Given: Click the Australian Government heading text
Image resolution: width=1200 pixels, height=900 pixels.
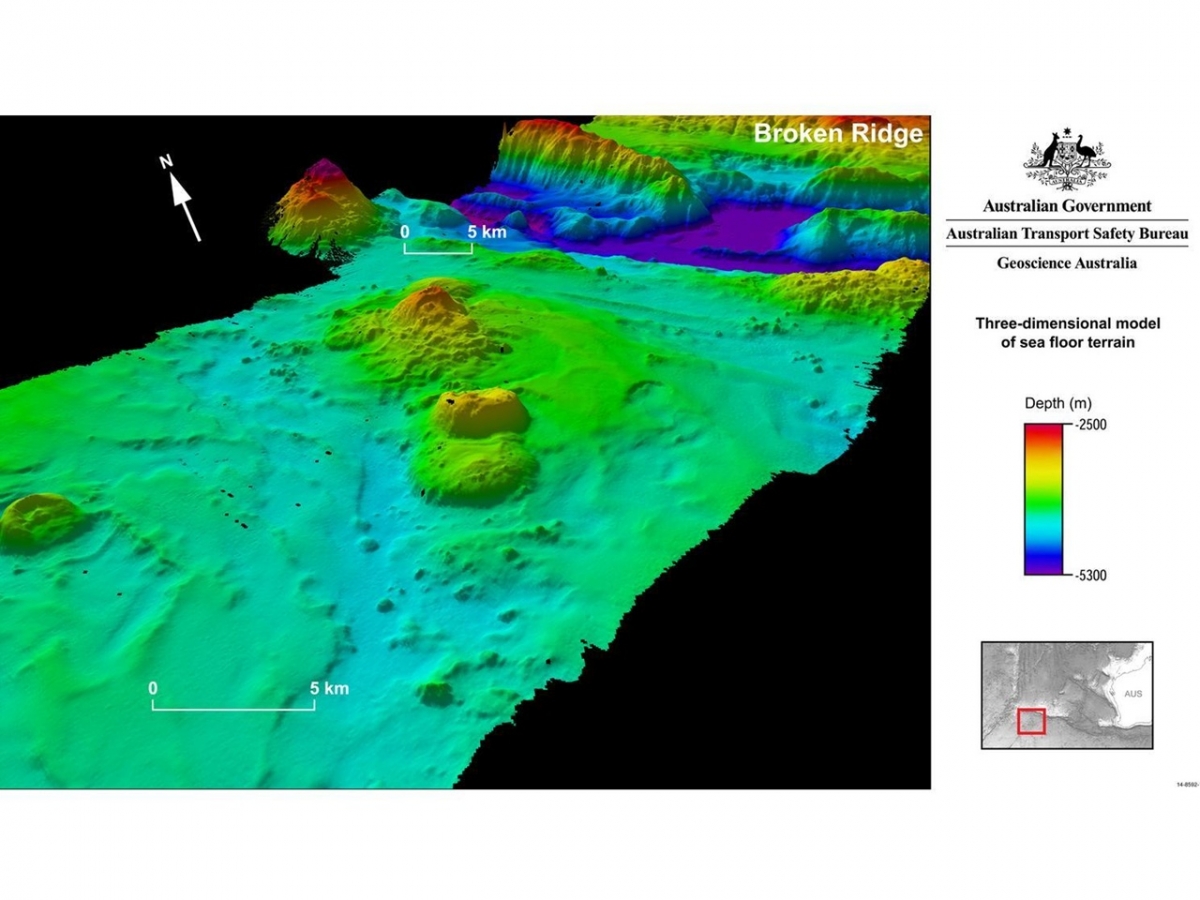Looking at the screenshot, I should [1066, 206].
